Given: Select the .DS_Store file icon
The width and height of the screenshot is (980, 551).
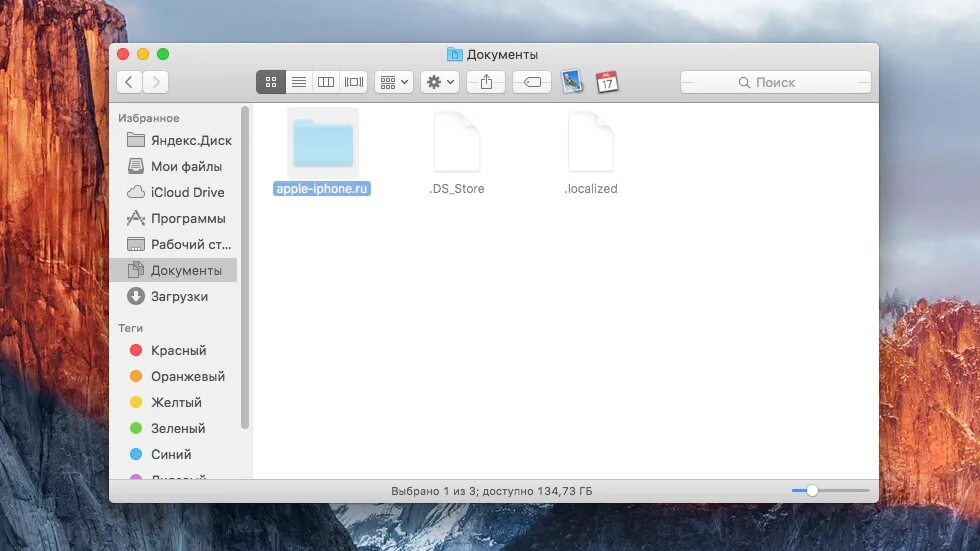Looking at the screenshot, I should tap(457, 142).
